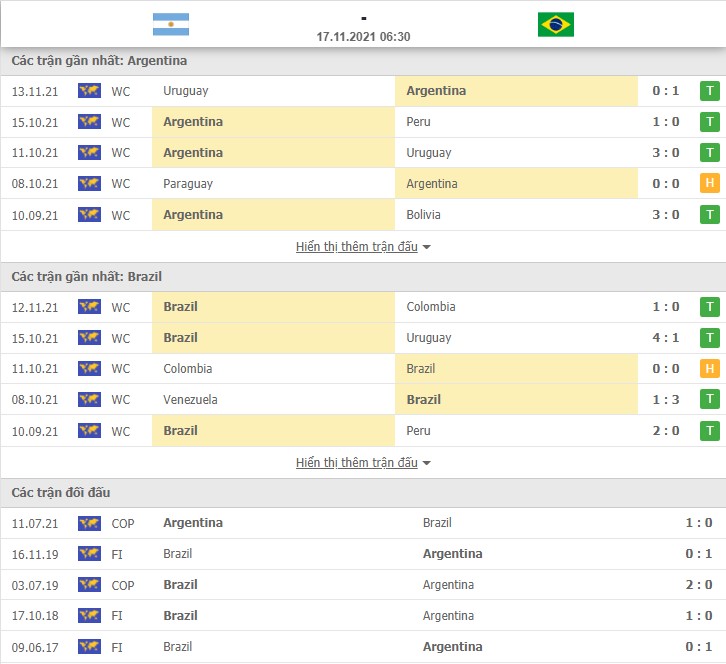This screenshot has width=726, height=664.
Task: Expand more Brazil matches via Hiển thị thêm trận đấu
Action: [x=357, y=463]
